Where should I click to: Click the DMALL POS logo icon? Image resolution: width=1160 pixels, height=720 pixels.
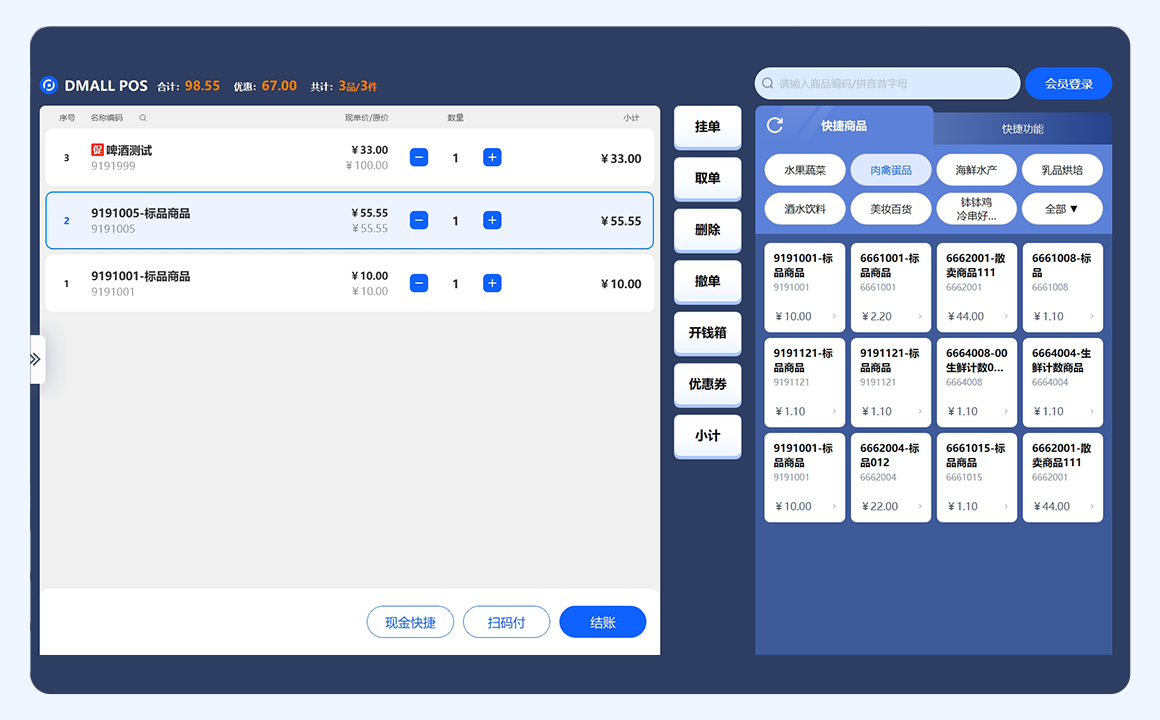(49, 86)
